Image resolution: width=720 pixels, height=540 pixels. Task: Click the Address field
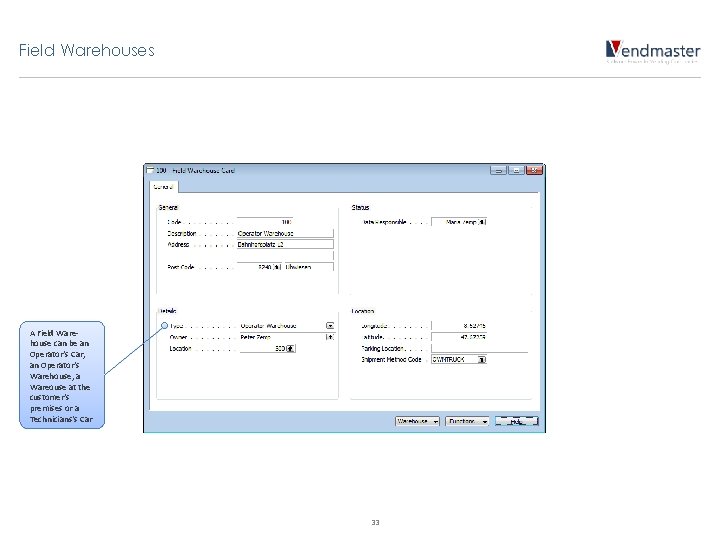tap(285, 244)
